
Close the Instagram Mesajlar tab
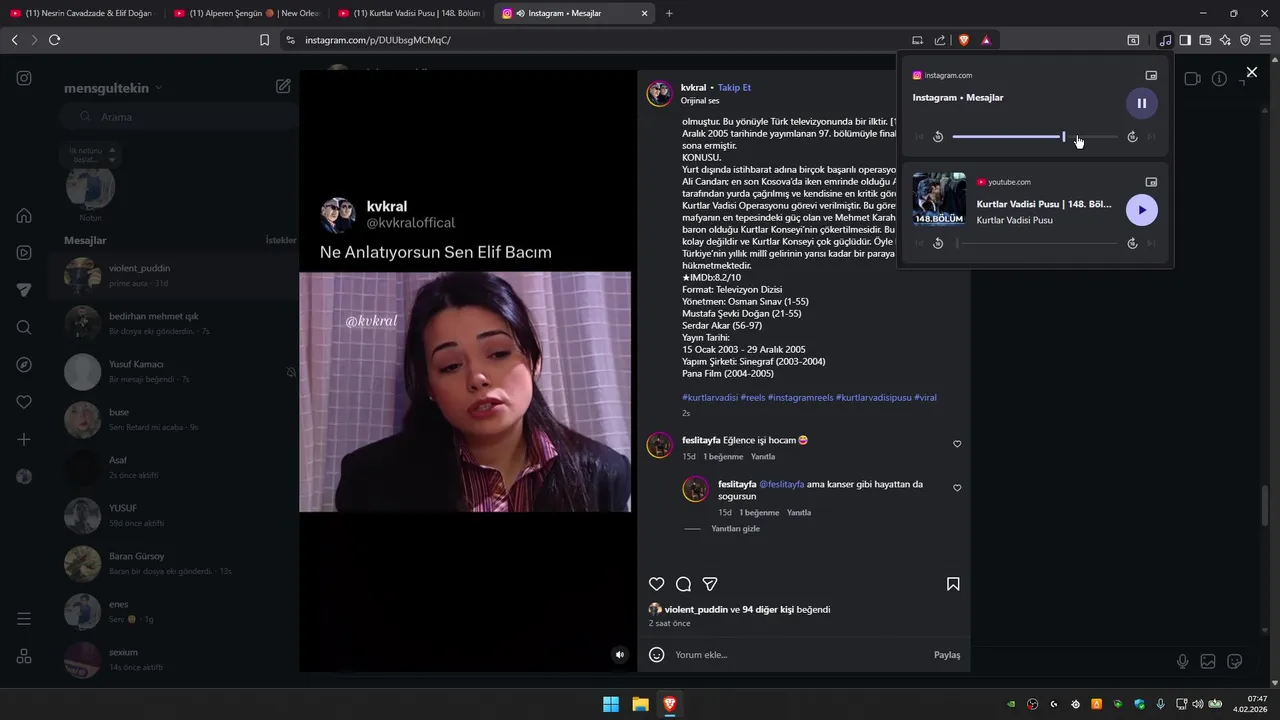tap(644, 13)
